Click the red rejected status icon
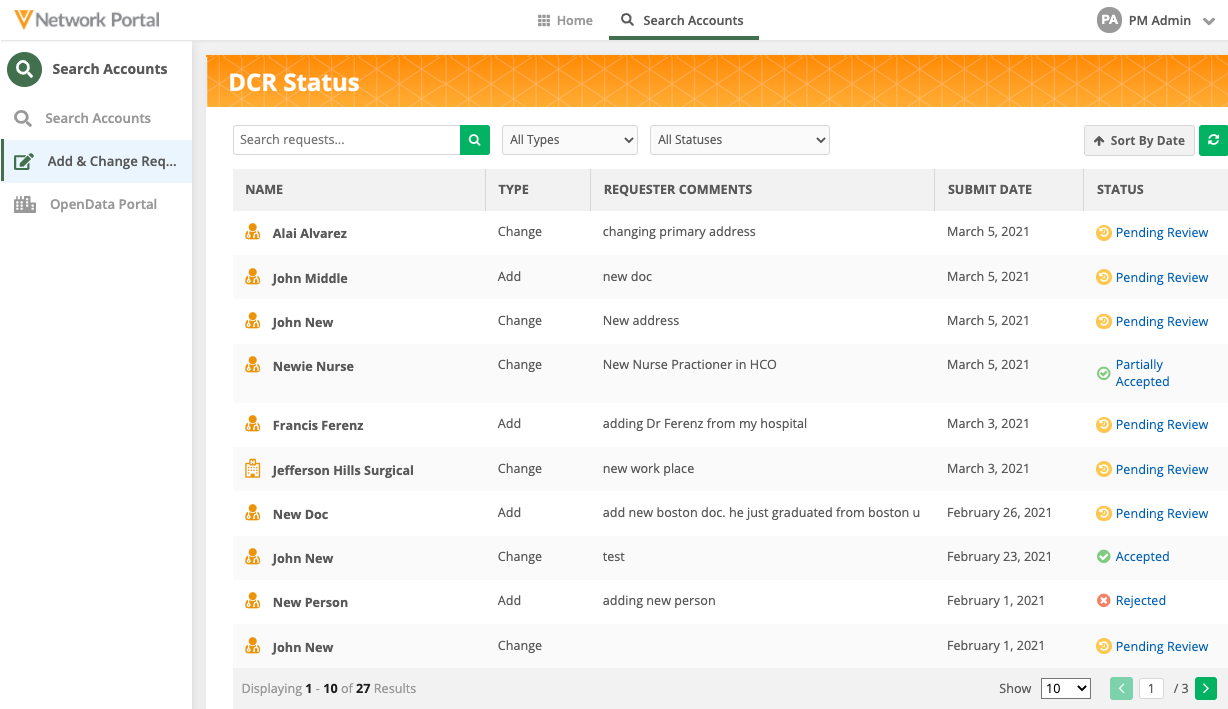 [1103, 601]
